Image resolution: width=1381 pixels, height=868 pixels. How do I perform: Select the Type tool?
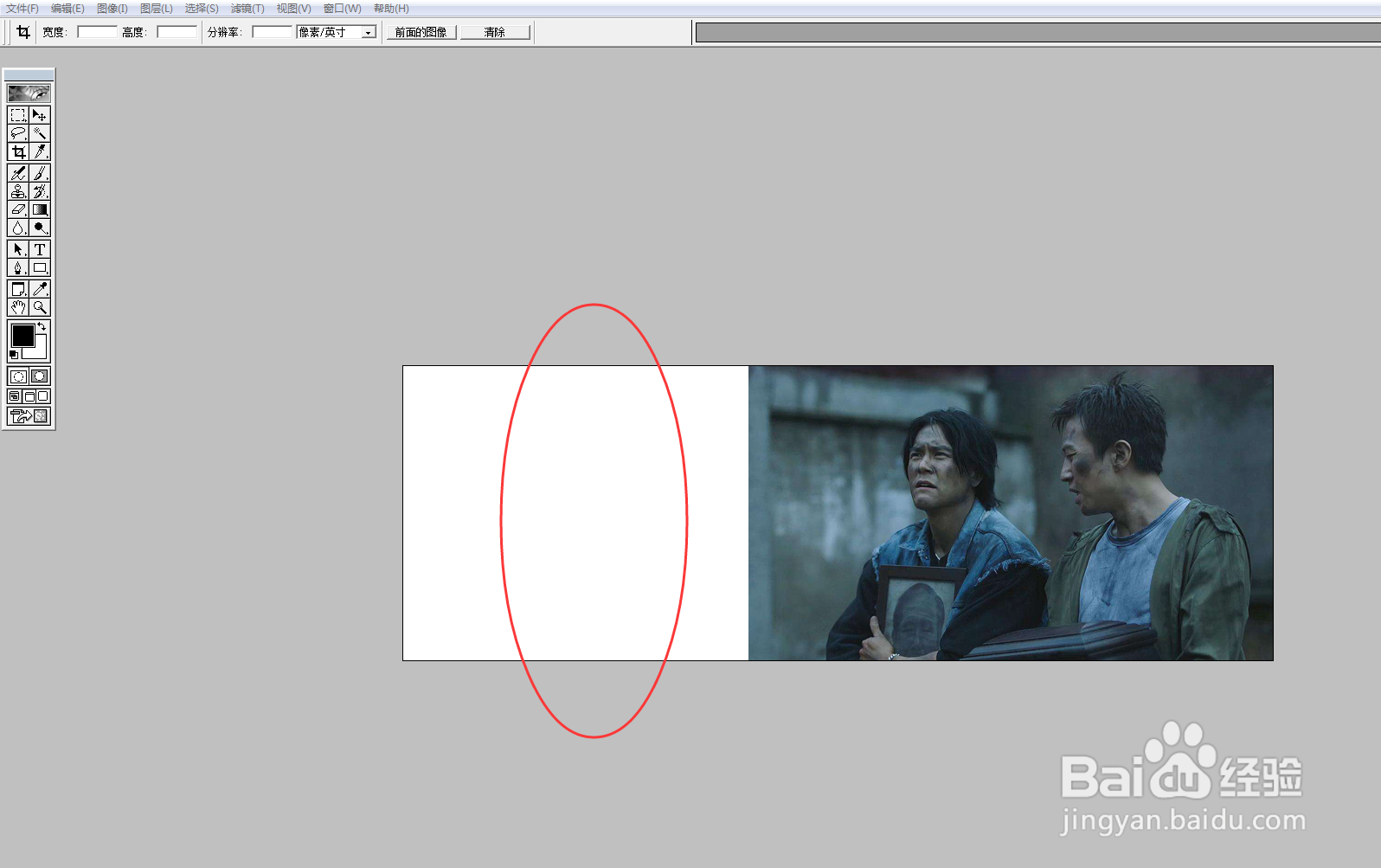(40, 249)
